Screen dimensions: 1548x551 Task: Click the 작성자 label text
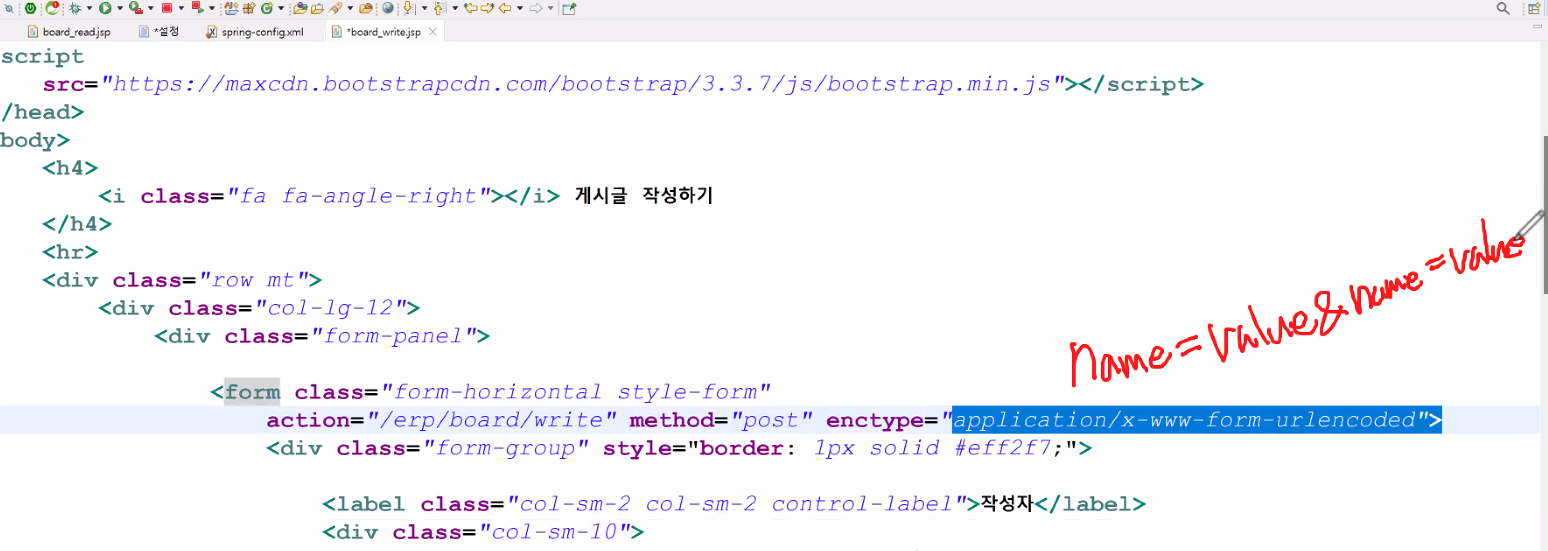click(x=1006, y=504)
